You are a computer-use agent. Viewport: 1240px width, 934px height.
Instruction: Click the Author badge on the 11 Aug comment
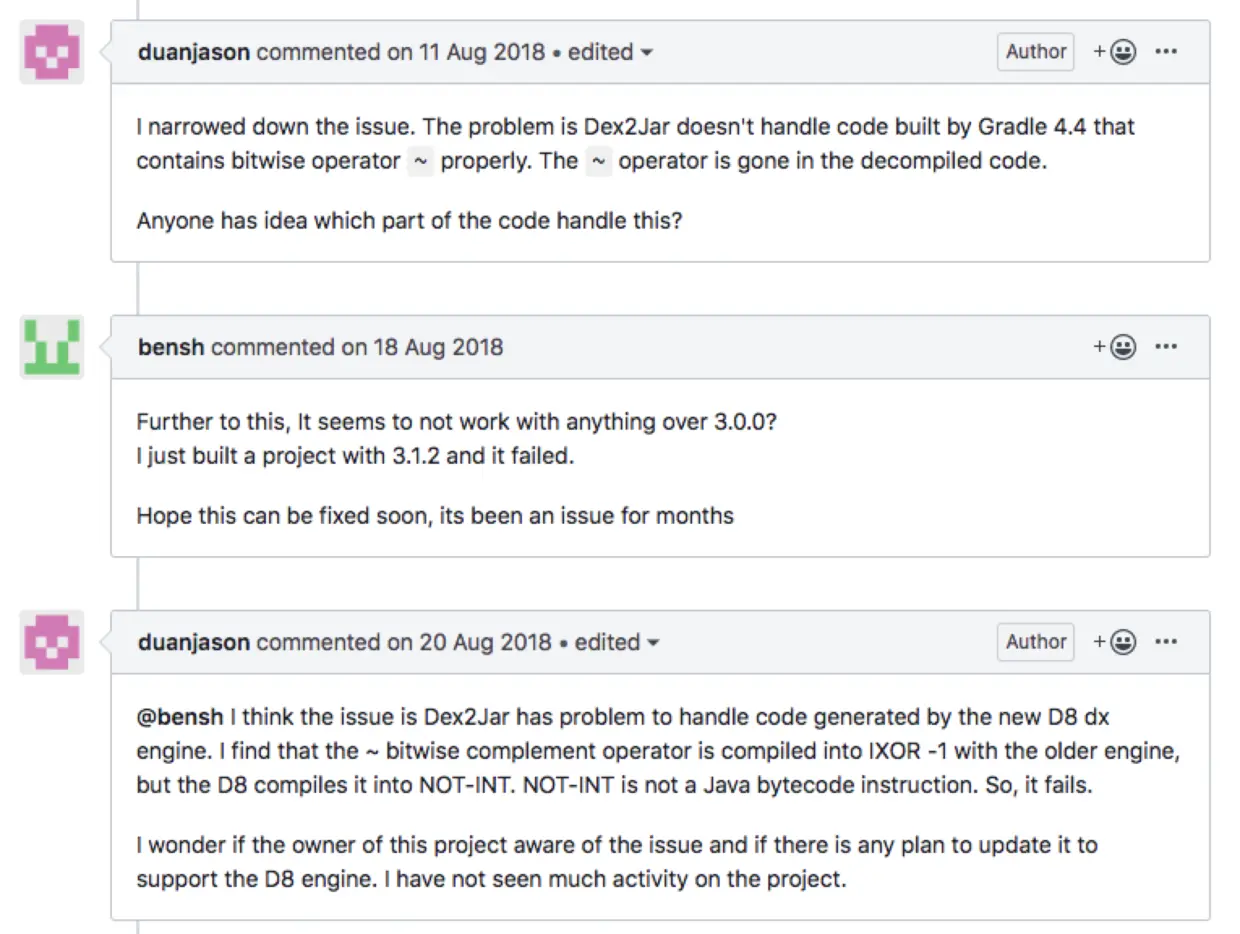pos(1035,52)
